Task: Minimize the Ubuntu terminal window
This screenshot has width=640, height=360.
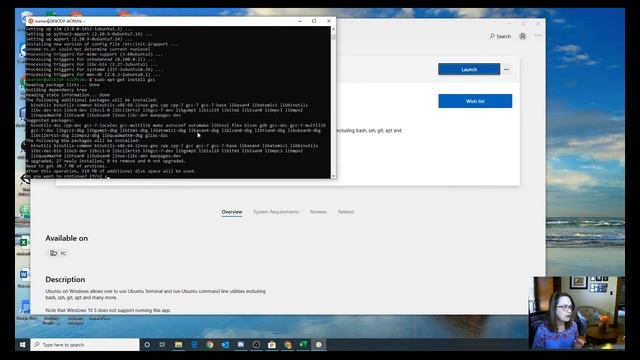Action: pyautogui.click(x=300, y=21)
